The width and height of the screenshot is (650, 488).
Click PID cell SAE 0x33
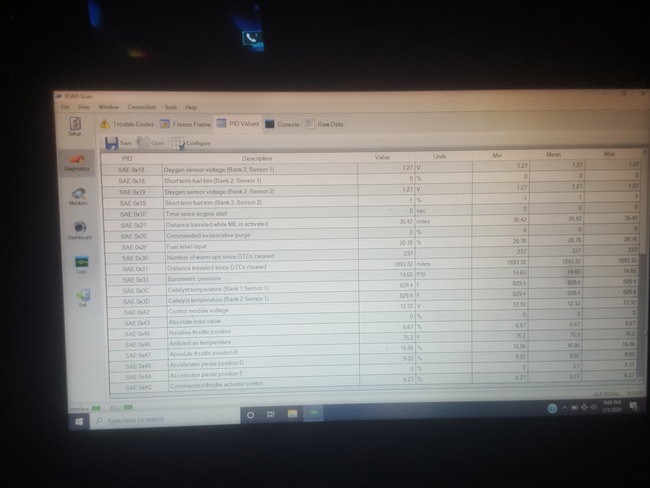point(135,280)
